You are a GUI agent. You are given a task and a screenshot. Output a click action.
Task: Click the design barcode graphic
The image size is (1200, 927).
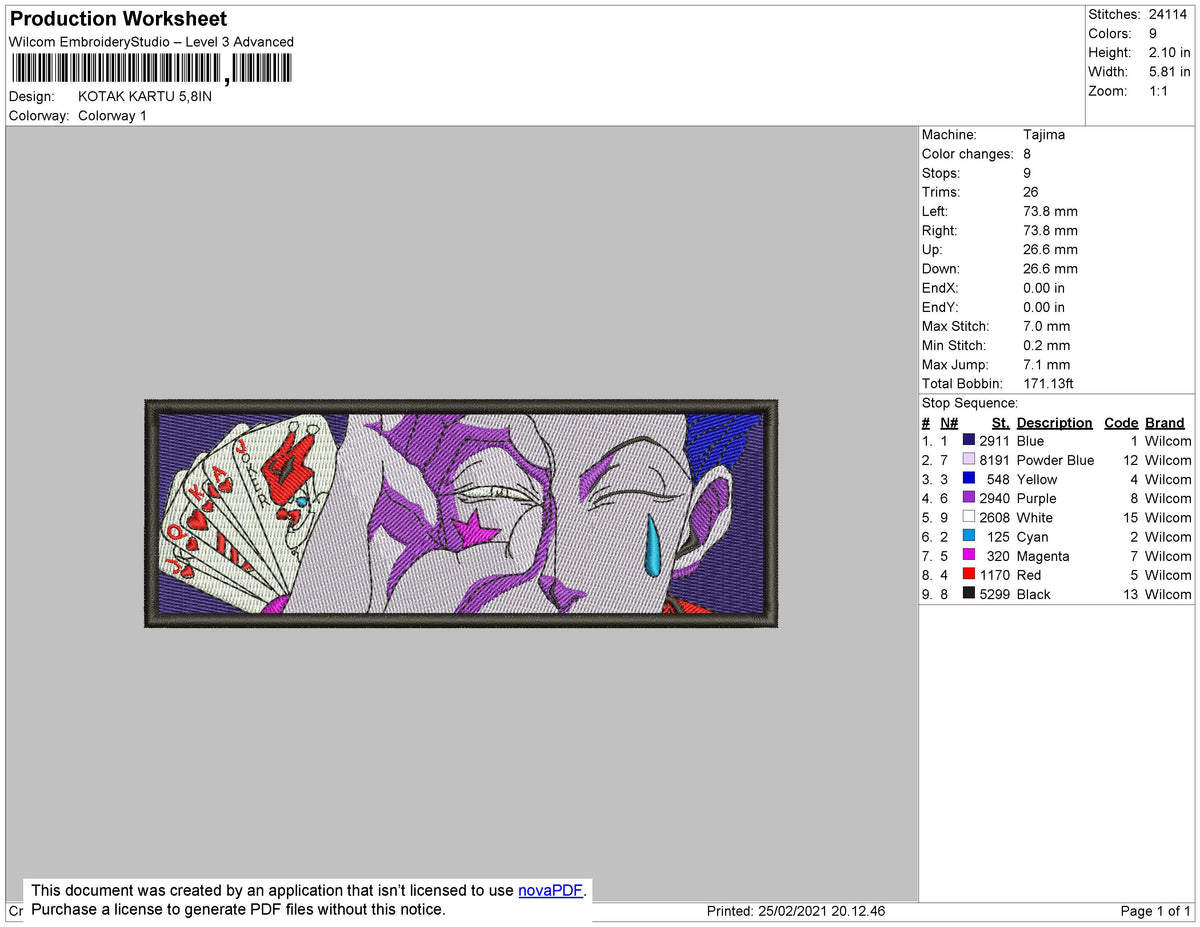(150, 66)
